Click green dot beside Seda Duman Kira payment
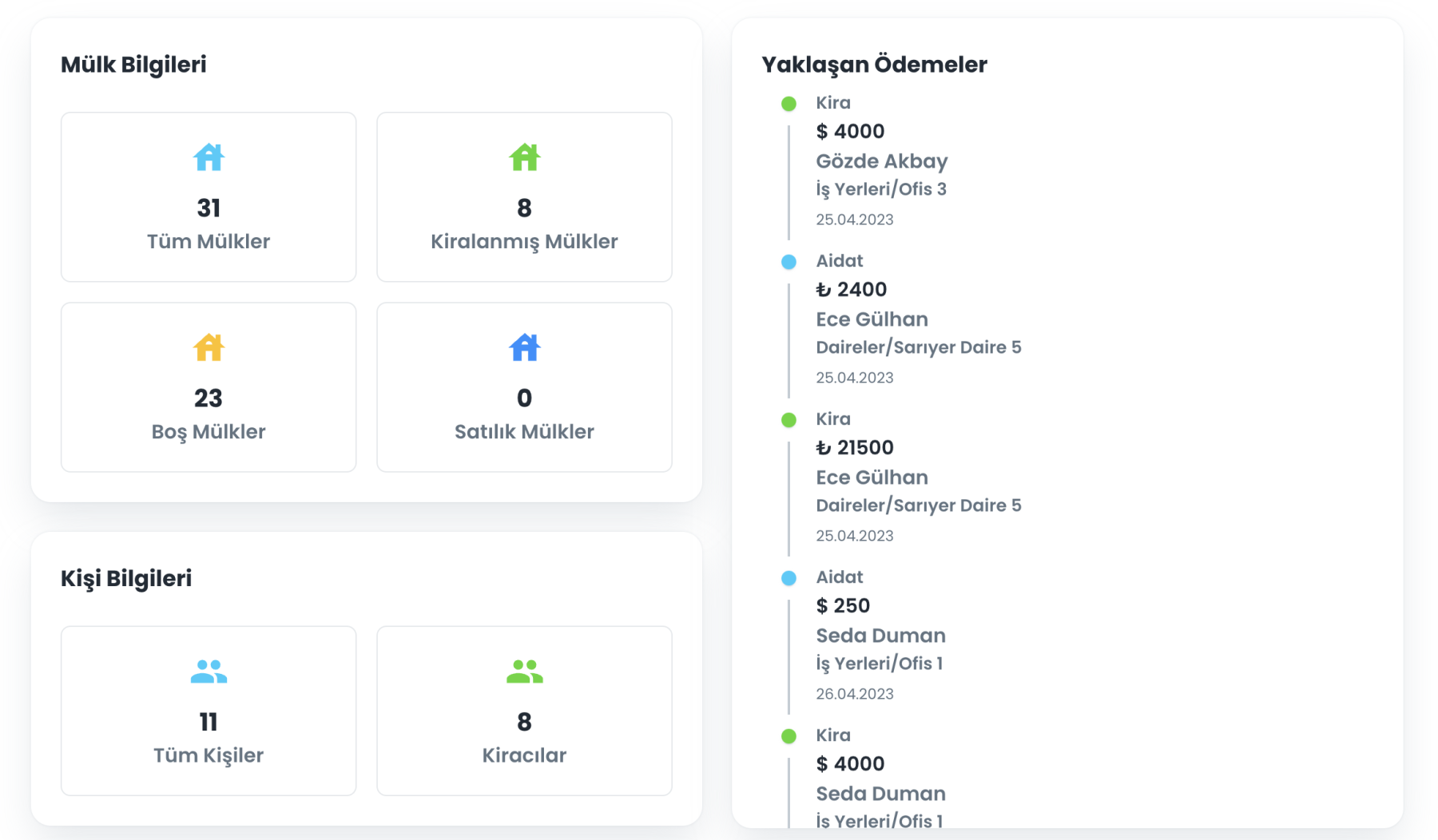The image size is (1438, 840). pyautogui.click(x=789, y=736)
